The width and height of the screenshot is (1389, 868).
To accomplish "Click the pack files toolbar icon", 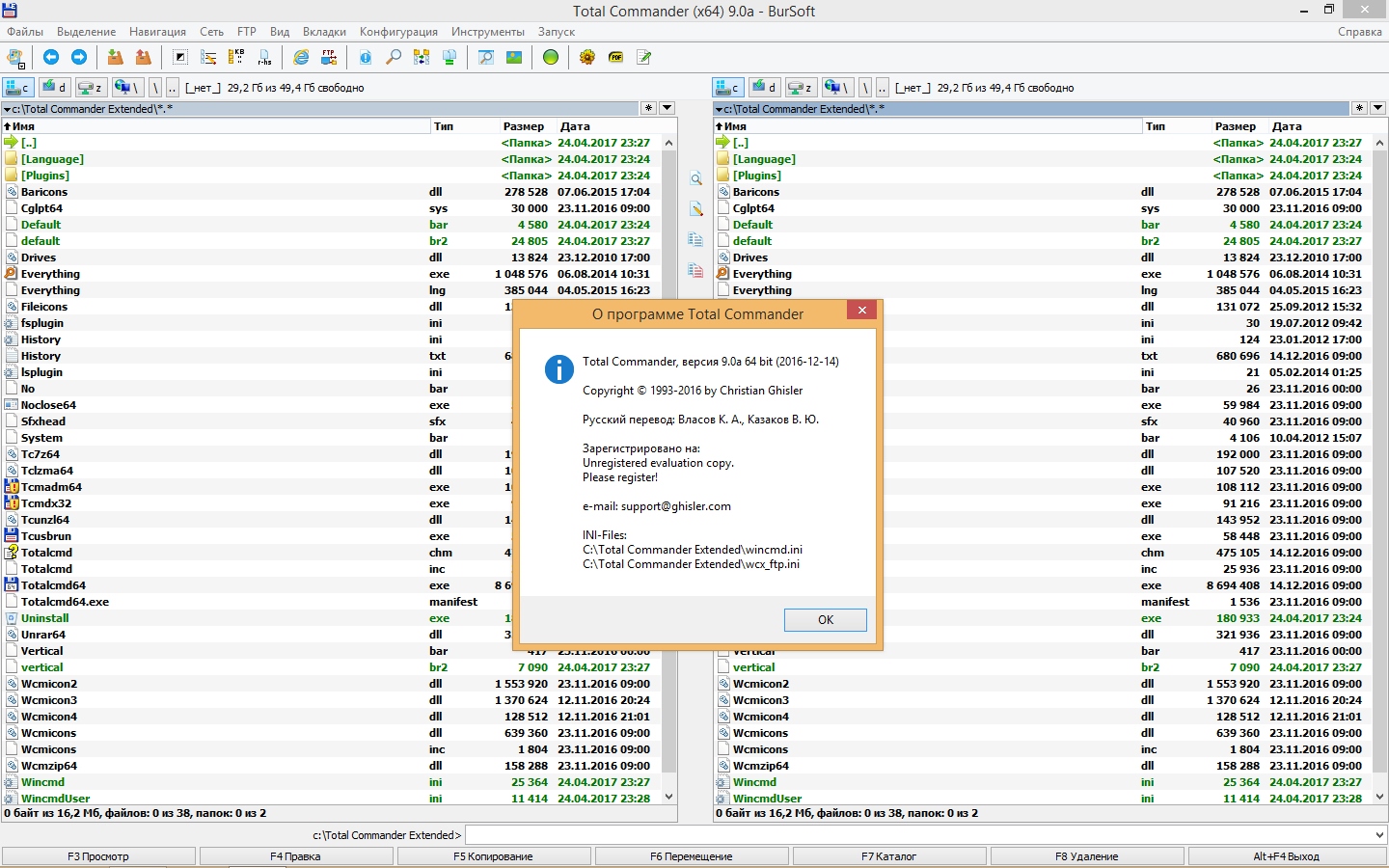I will tap(116, 58).
